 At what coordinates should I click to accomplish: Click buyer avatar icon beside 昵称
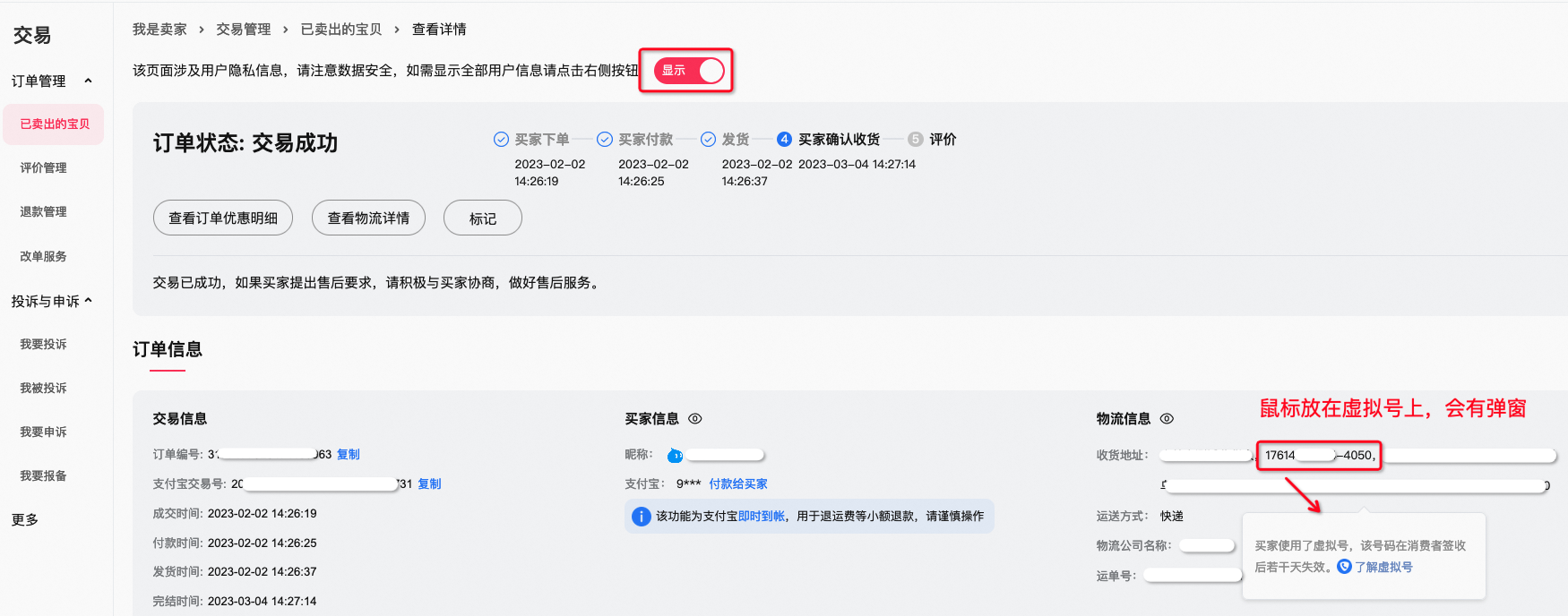[676, 456]
